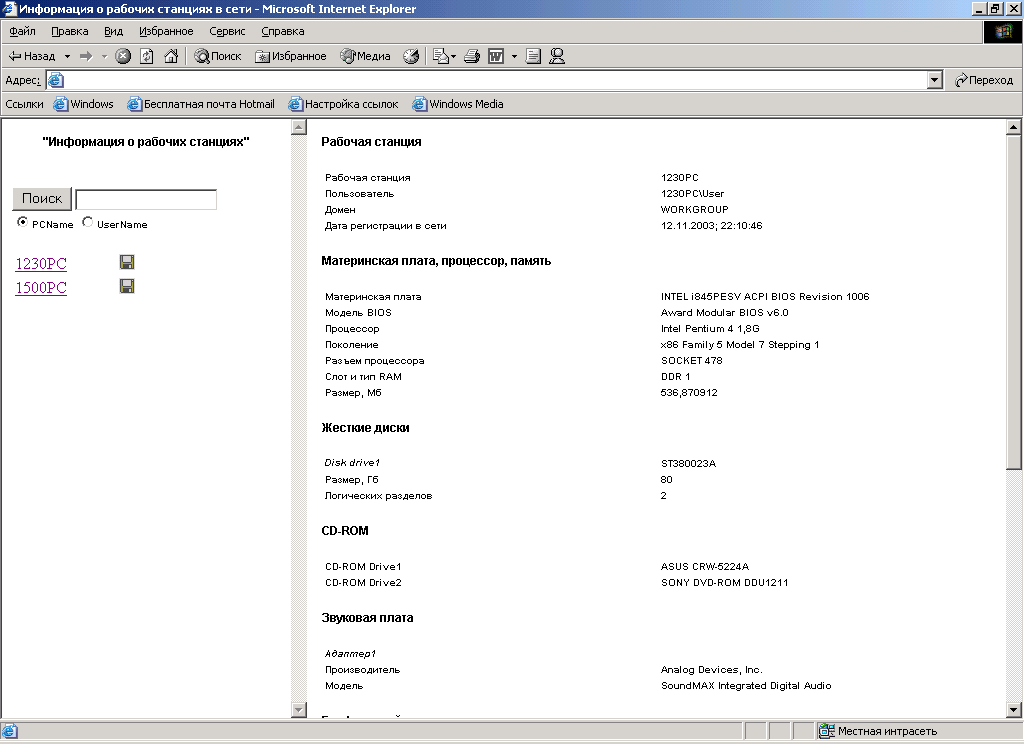Click the SoundMAX Integrated Digital Audio text
Viewport: 1024px width, 744px height.
click(x=746, y=686)
